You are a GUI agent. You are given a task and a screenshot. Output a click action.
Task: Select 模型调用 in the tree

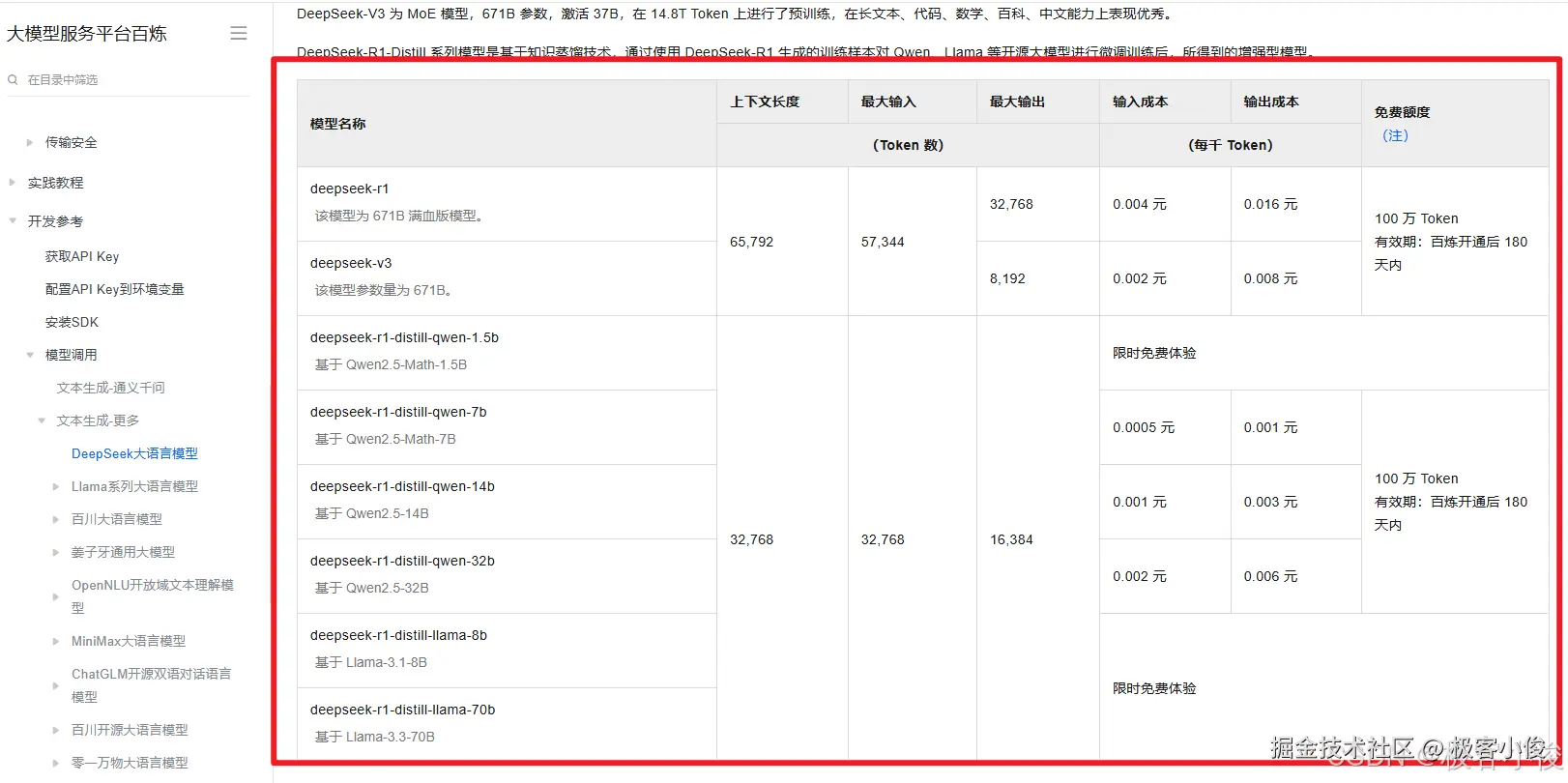72,355
